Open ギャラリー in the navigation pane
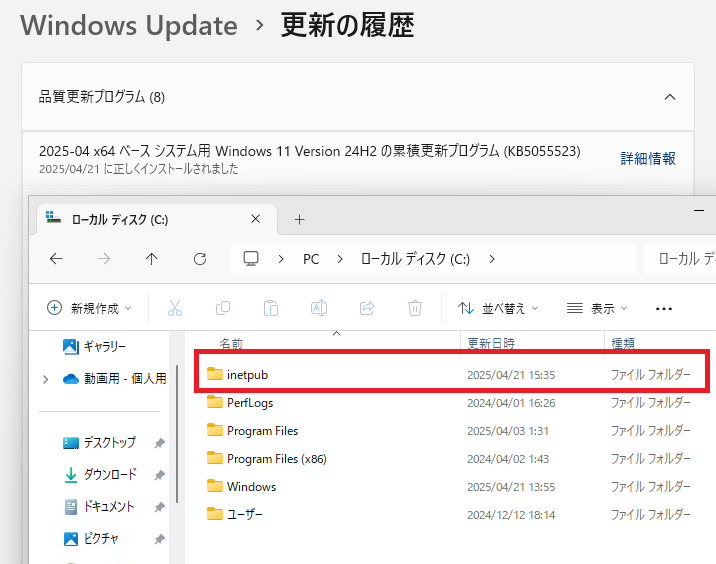The image size is (716, 564). (94, 347)
